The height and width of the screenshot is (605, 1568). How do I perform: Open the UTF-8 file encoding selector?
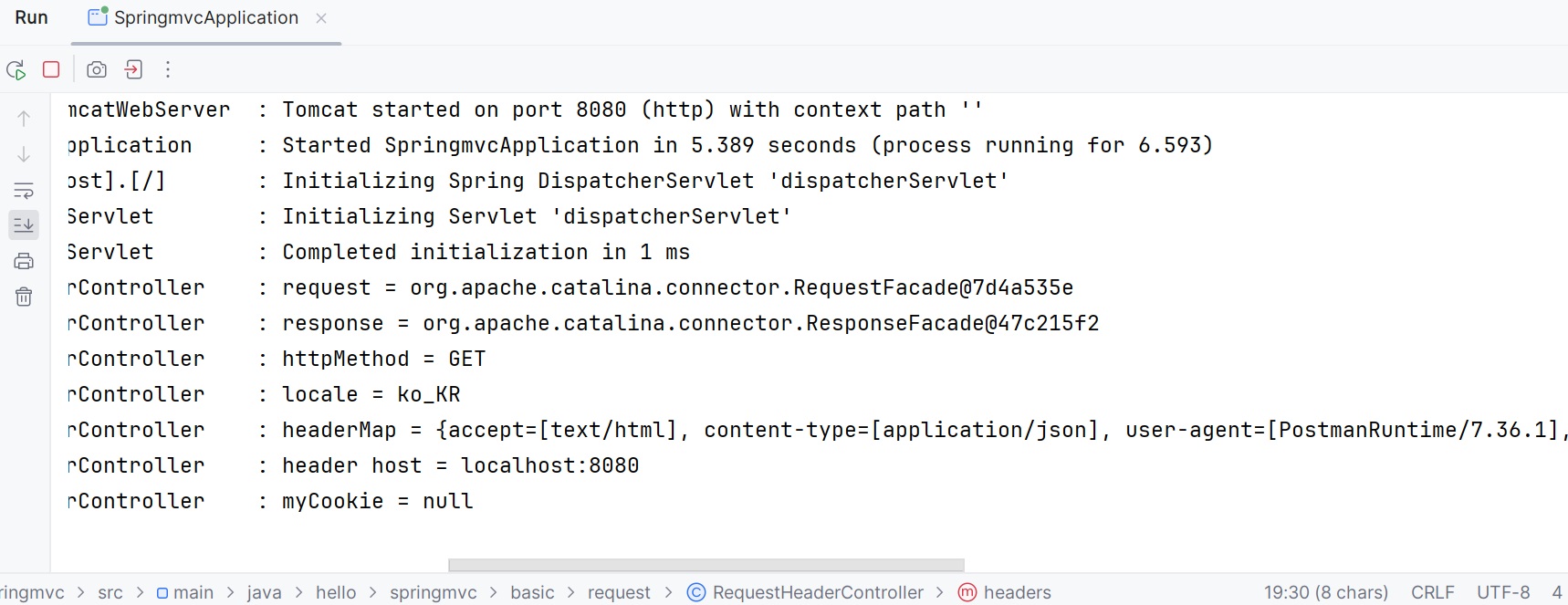[x=1502, y=592]
